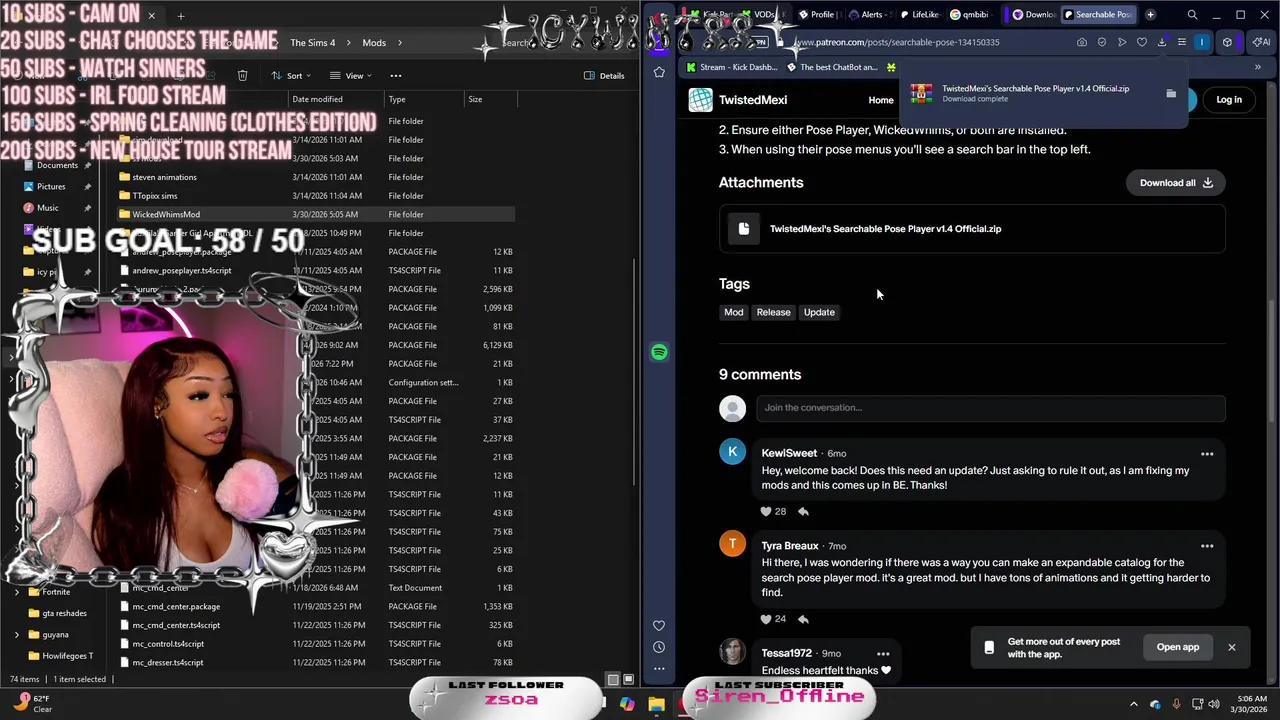Reply to Tyra Breaux's comment

click(803, 619)
